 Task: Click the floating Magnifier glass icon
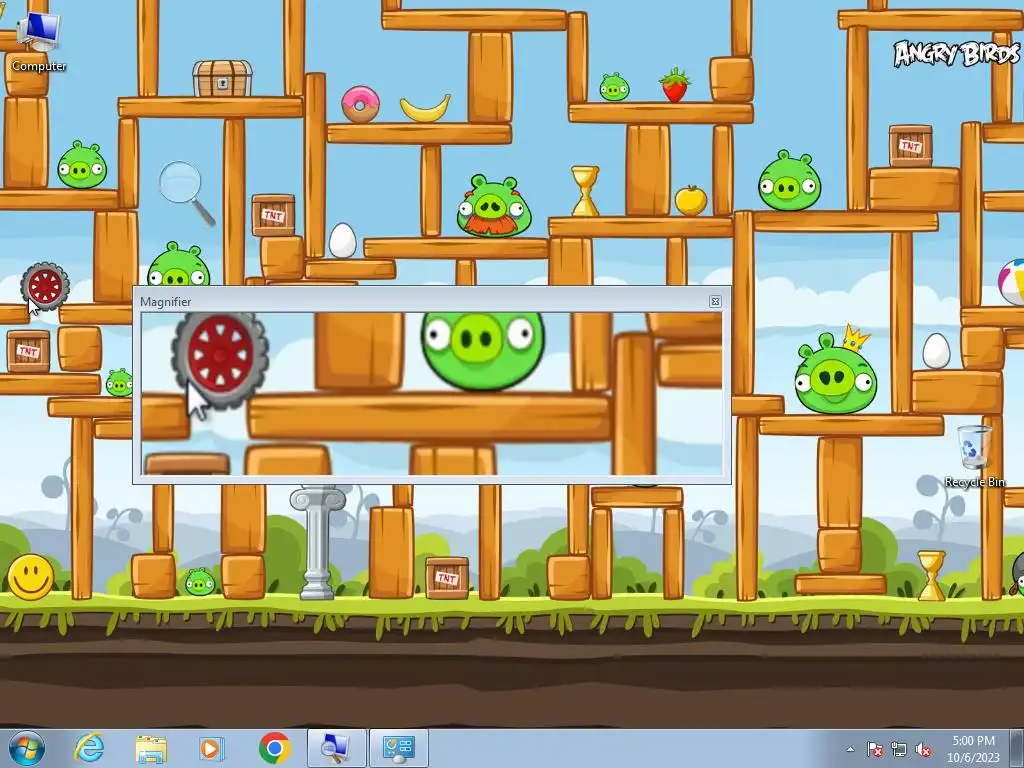pyautogui.click(x=187, y=193)
